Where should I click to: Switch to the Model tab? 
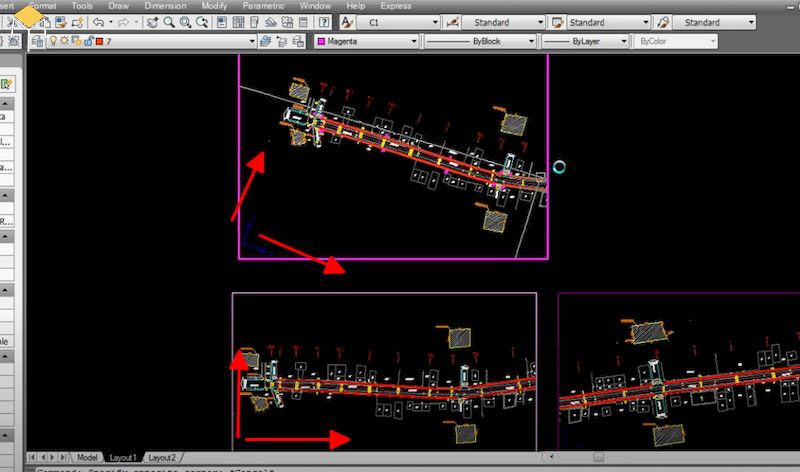[x=87, y=458]
